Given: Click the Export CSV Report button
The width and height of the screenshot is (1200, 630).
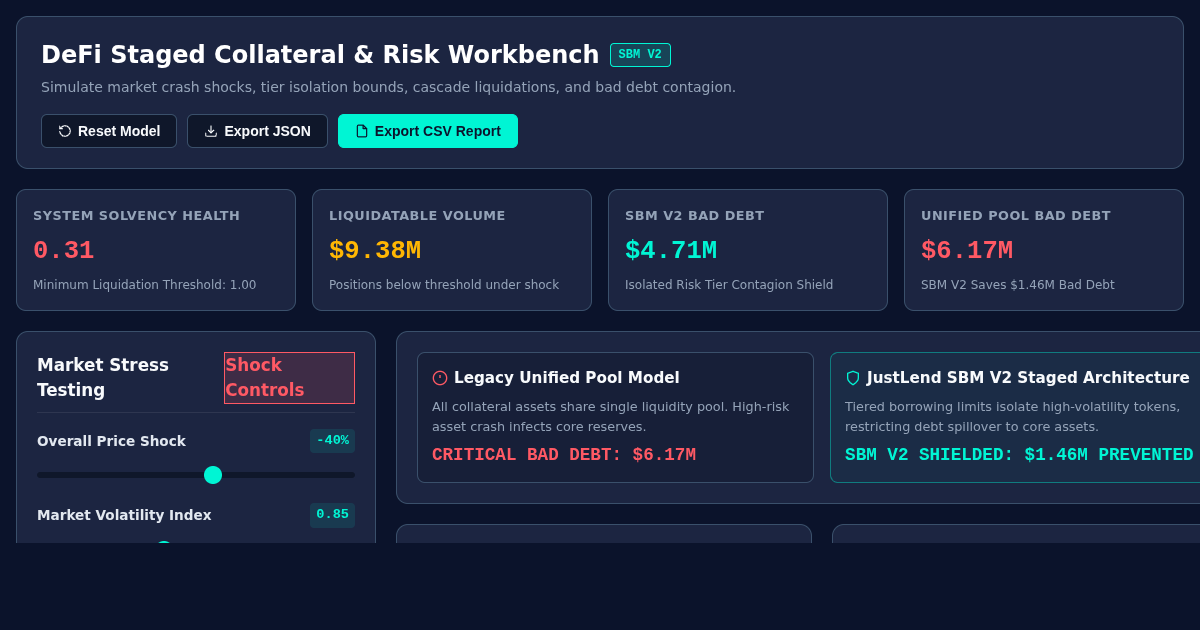Looking at the screenshot, I should (428, 131).
